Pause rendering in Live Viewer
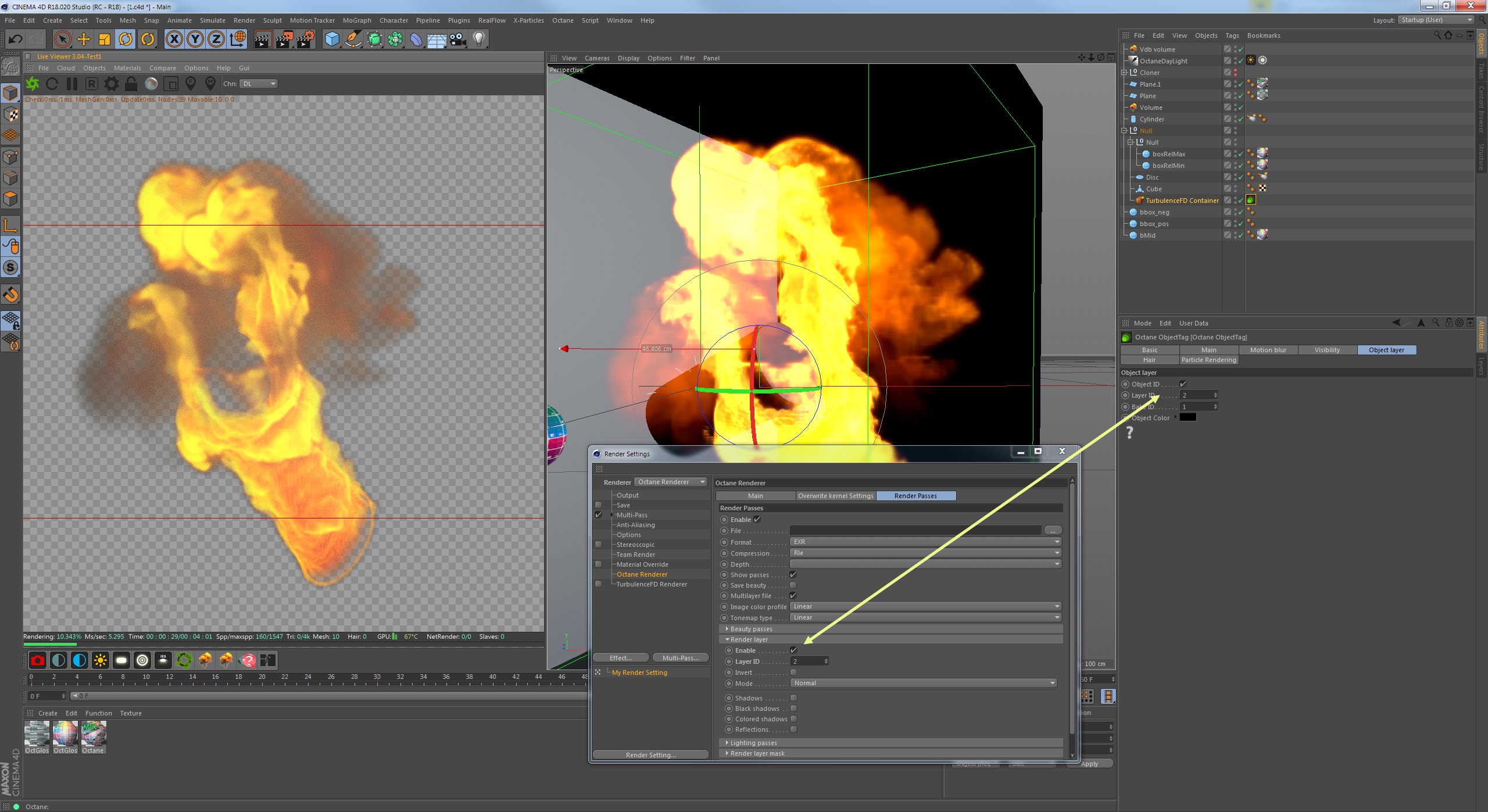The width and height of the screenshot is (1488, 812). coord(72,84)
